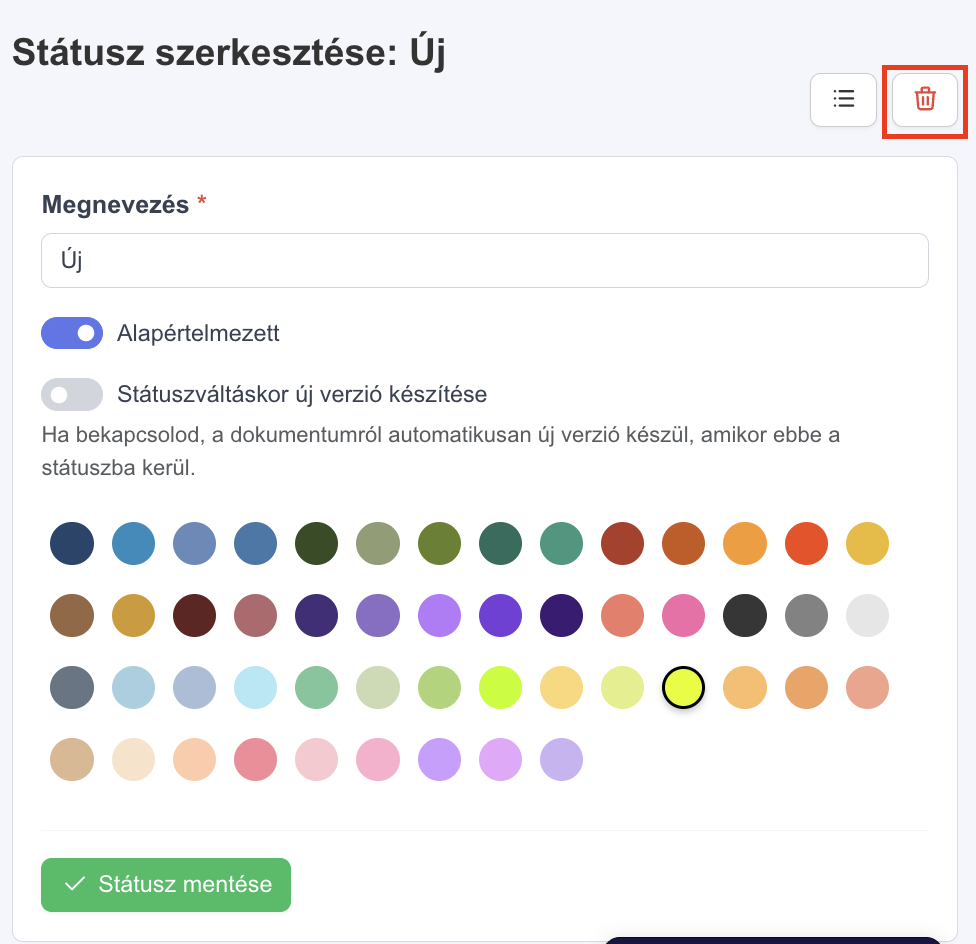This screenshot has width=976, height=944.
Task: Pick the tan beige swatch in last row
Action: point(72,759)
